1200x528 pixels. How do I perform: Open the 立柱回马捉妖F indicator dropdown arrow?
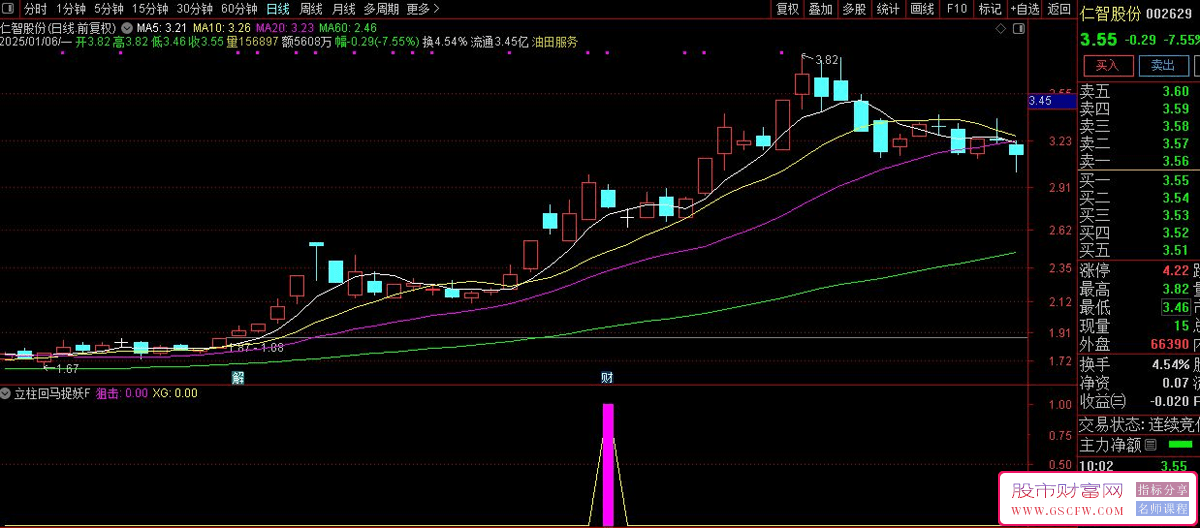coord(6,393)
